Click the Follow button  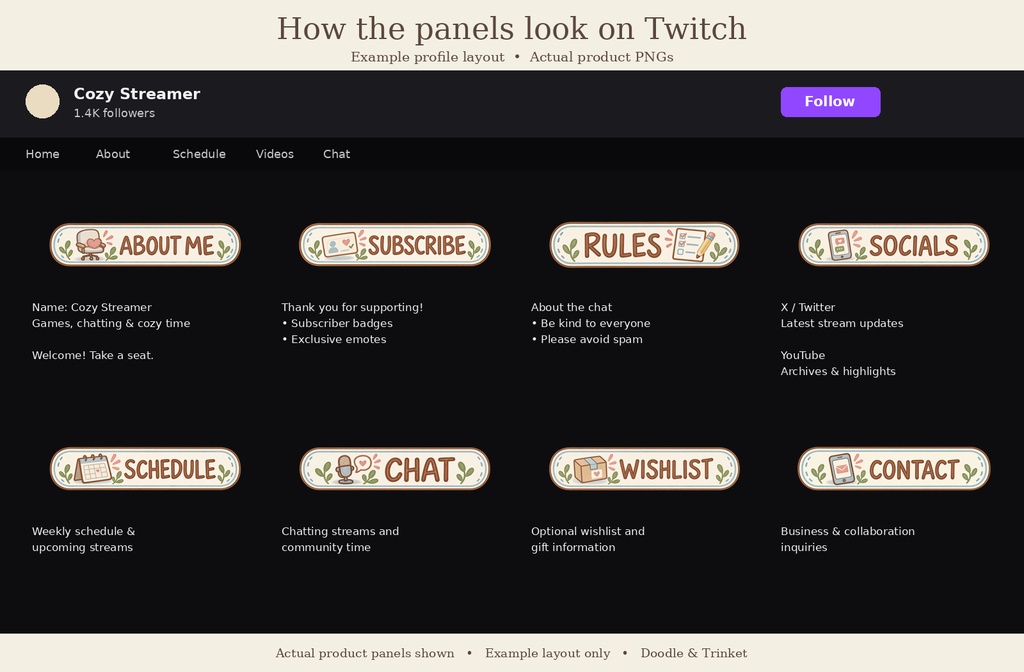[x=830, y=102]
